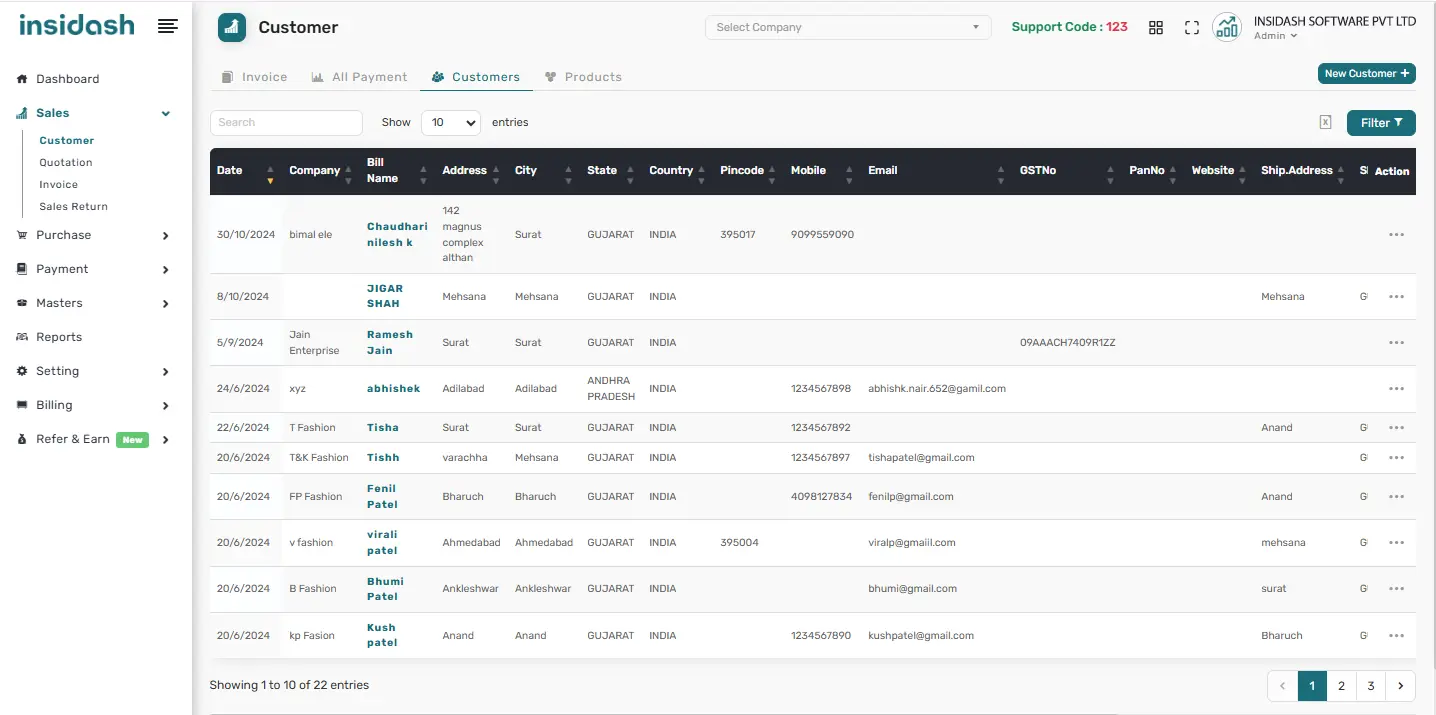This screenshot has height=715, width=1436.
Task: Sort table by City column
Action: 543,171
